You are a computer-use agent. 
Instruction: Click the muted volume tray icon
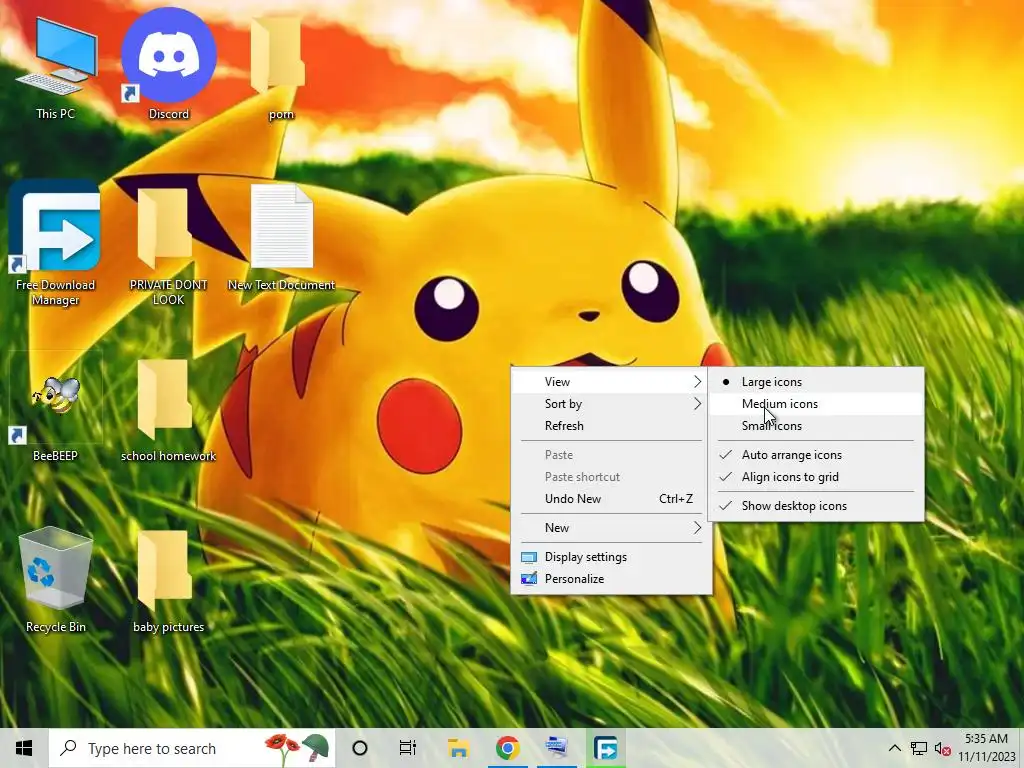(942, 748)
